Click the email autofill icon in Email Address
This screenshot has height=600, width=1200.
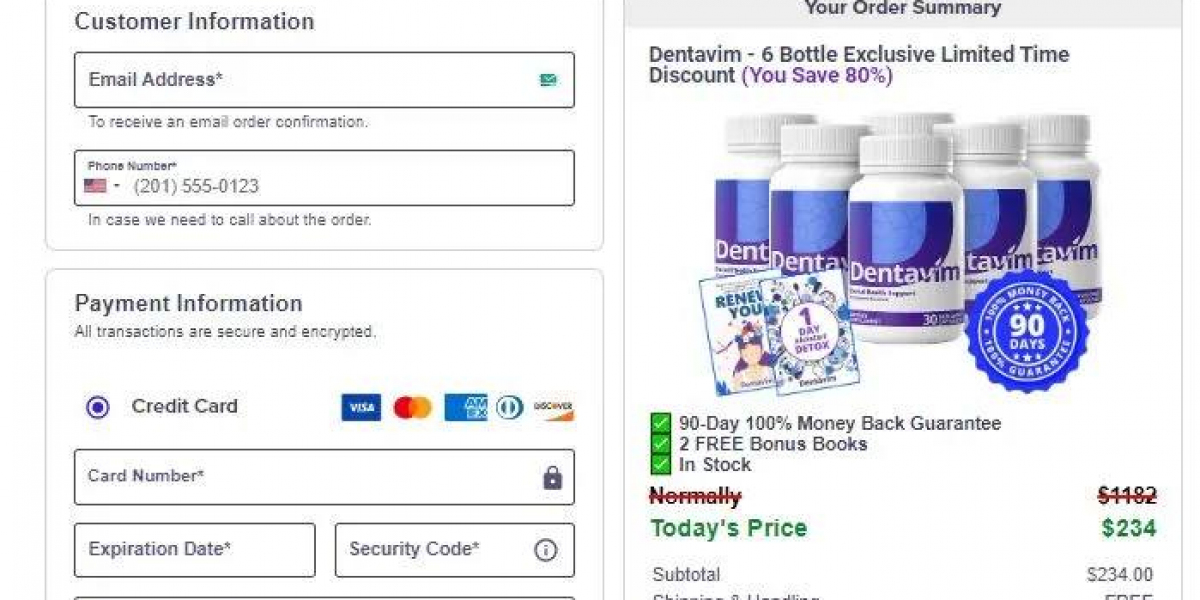click(x=548, y=80)
